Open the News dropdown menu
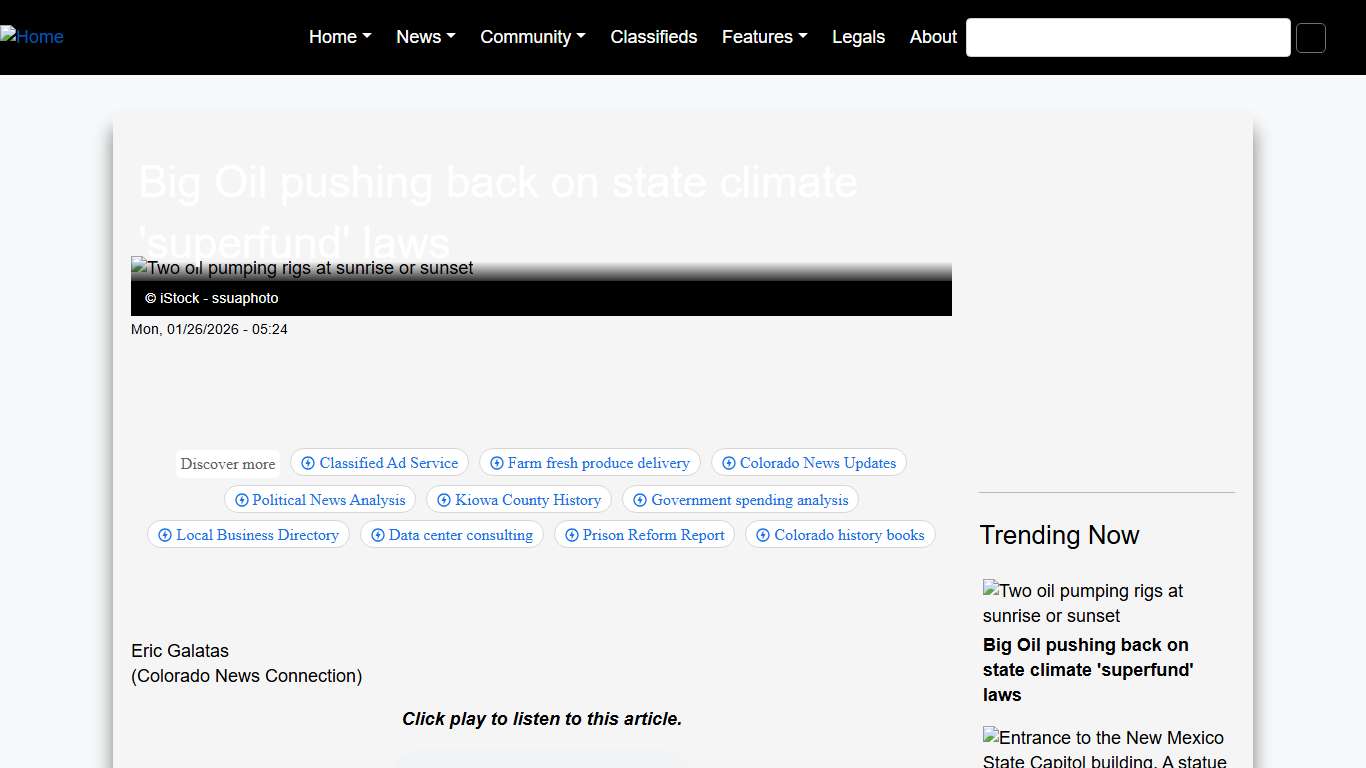Viewport: 1366px width, 768px height. tap(425, 37)
